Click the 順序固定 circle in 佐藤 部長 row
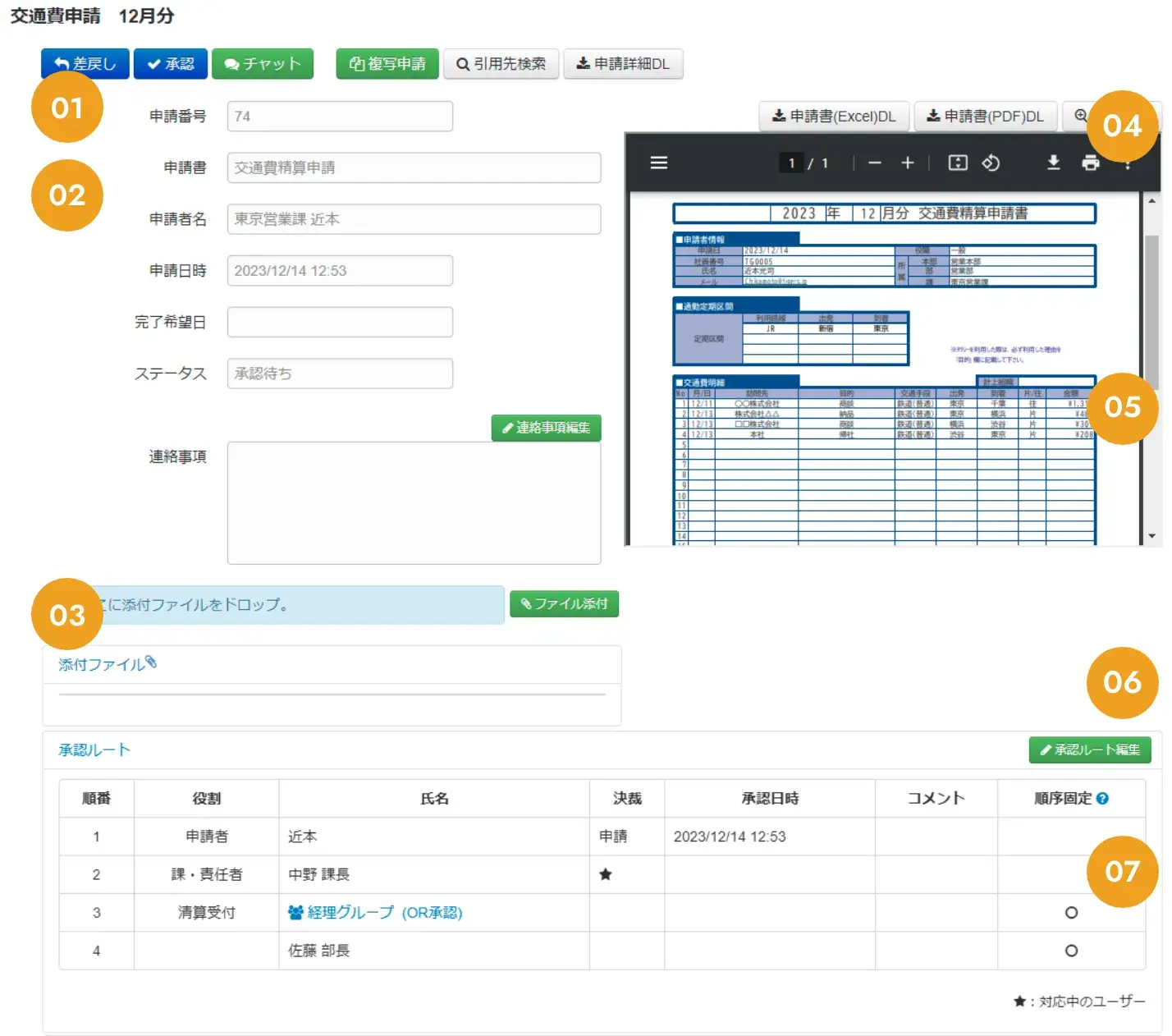The image size is (1172, 1036). [1071, 951]
